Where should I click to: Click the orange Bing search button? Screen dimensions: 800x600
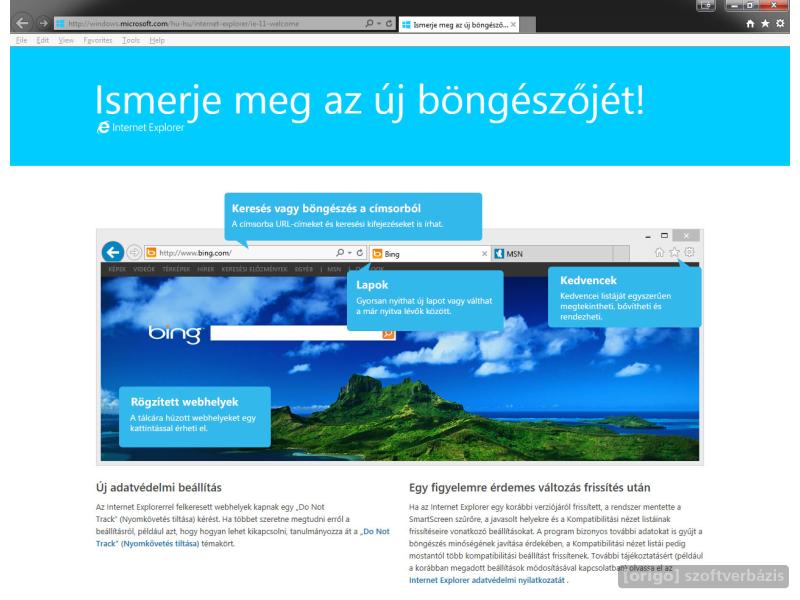[388, 334]
